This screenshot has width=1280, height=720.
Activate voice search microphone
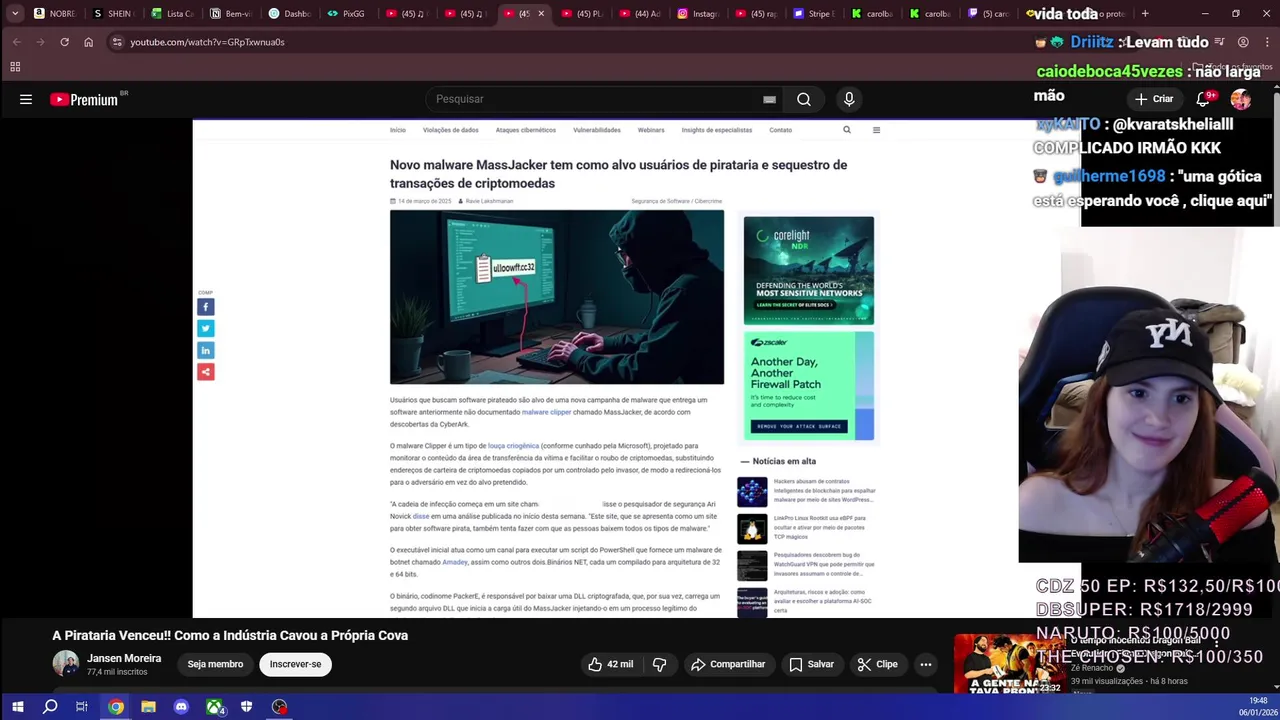849,99
